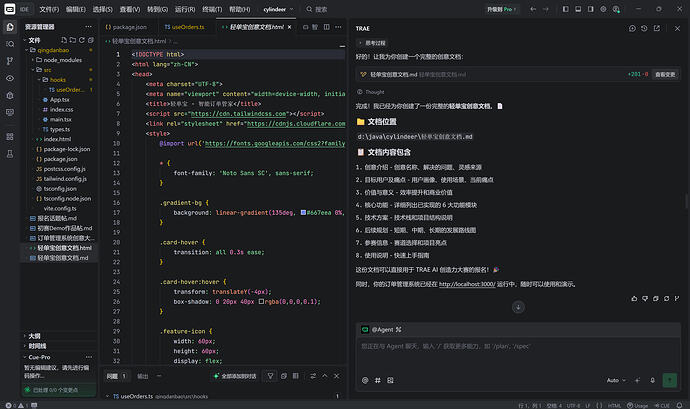690x409 pixels.
Task: Pop out the TRAE chat panel
Action: tap(657, 28)
